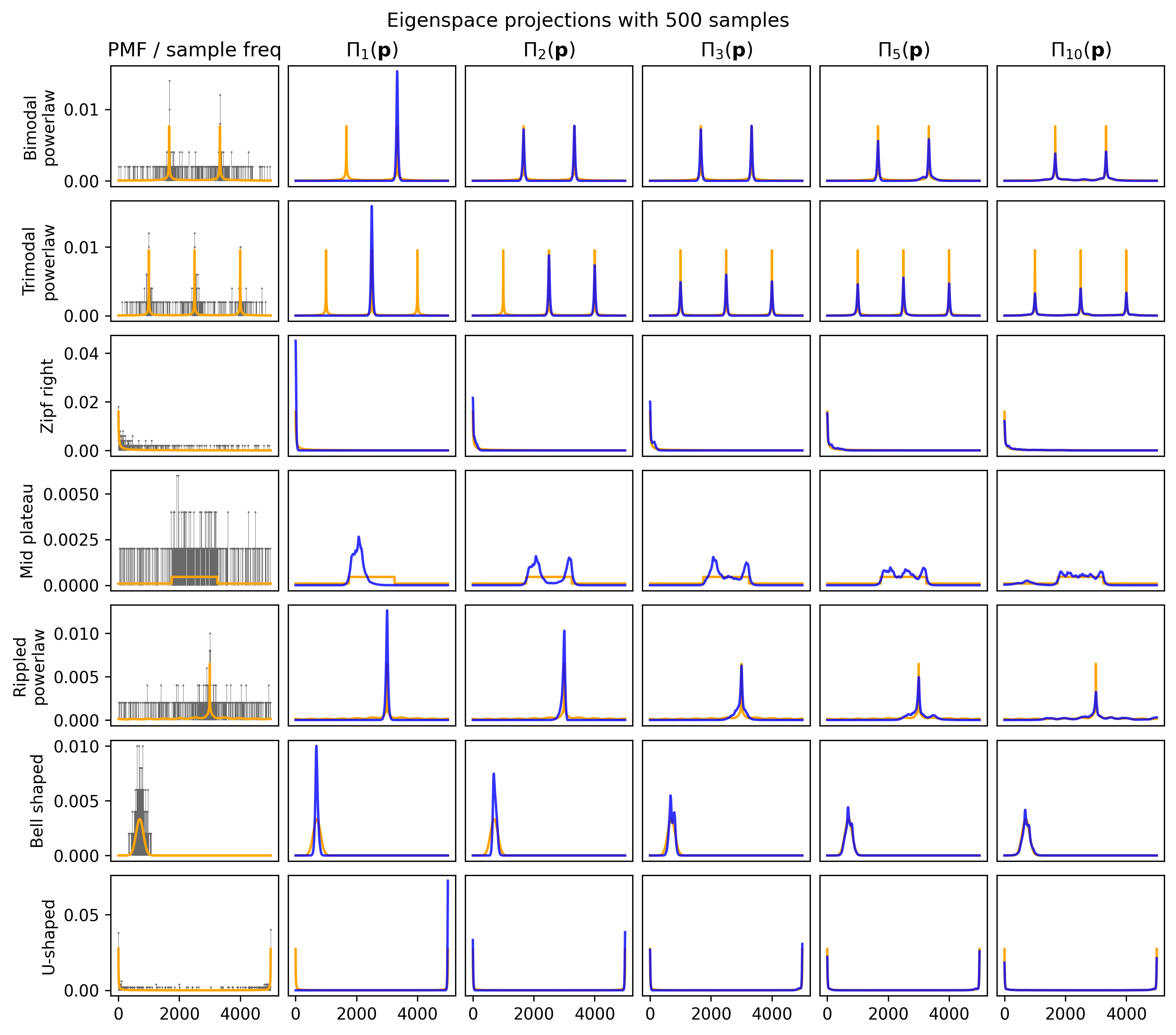Click the Bimodal powerlaw PMF sample plot
Screen dimensions: 1176x1035
coord(195,126)
